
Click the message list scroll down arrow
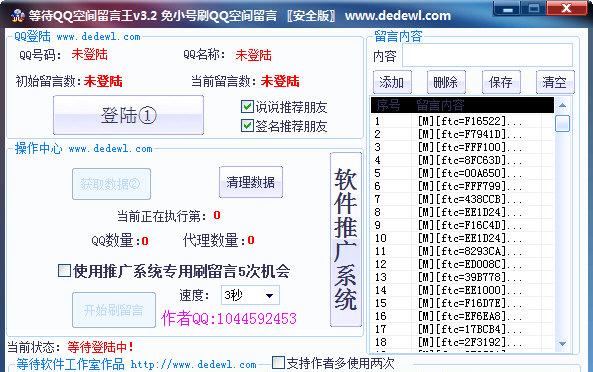pos(562,343)
